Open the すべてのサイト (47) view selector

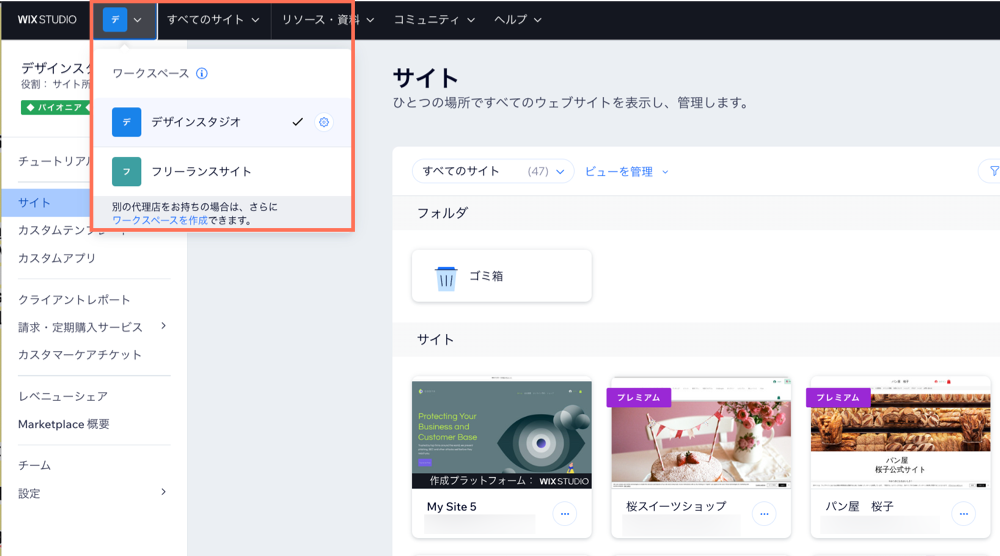493,172
